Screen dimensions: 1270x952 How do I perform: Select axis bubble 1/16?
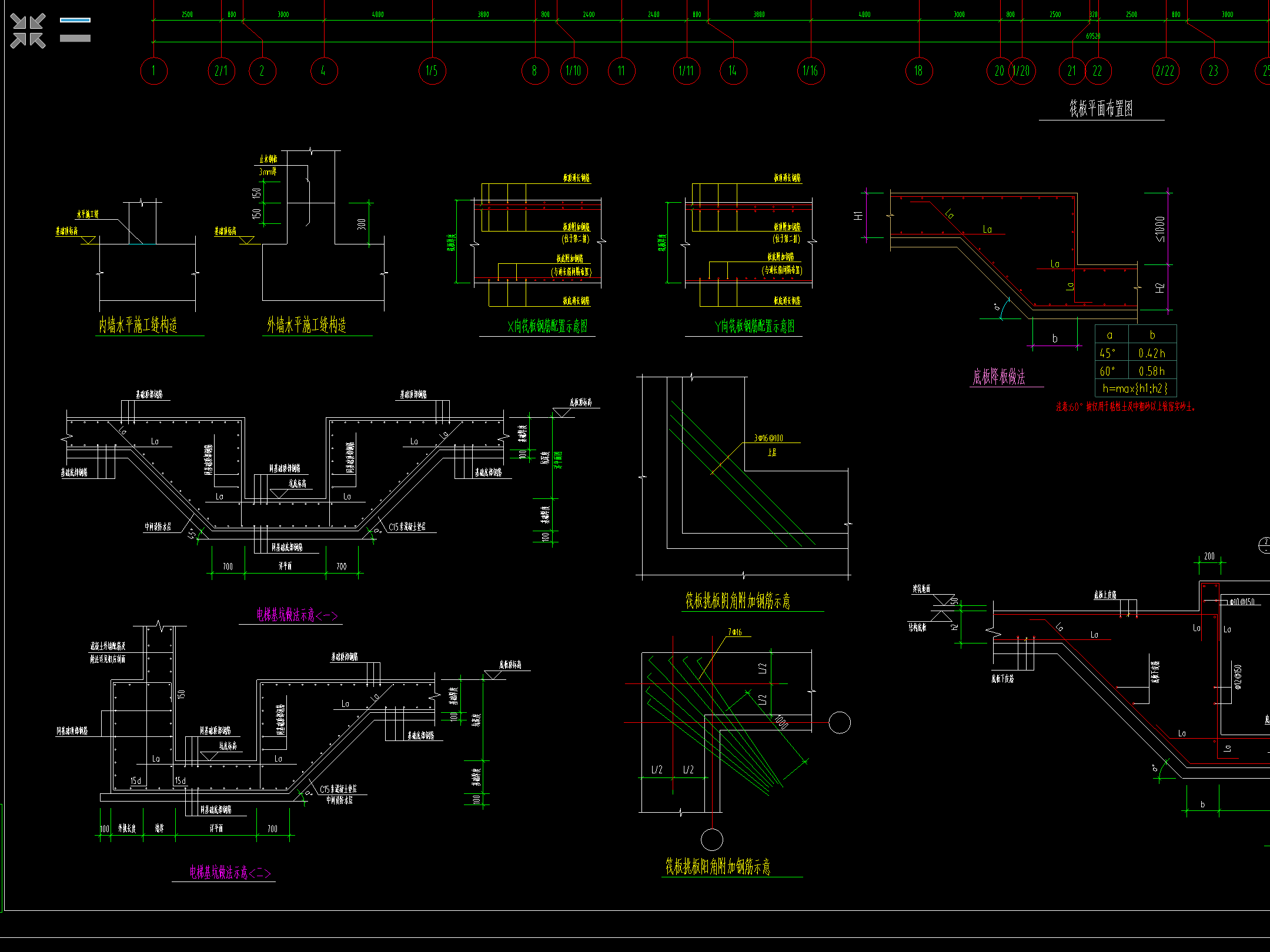tap(811, 71)
